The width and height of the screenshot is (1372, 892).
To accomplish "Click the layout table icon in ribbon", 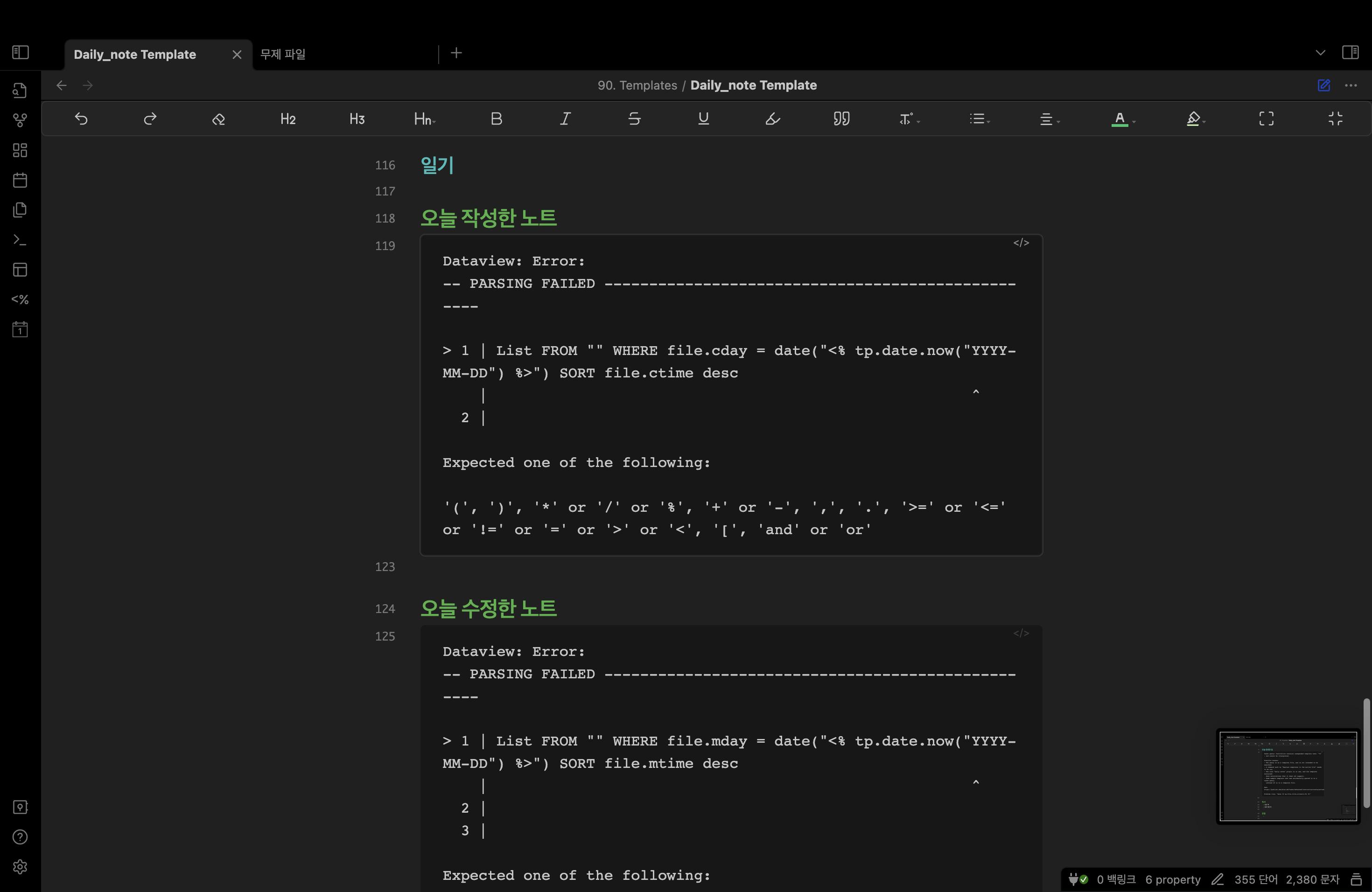I will [x=20, y=270].
